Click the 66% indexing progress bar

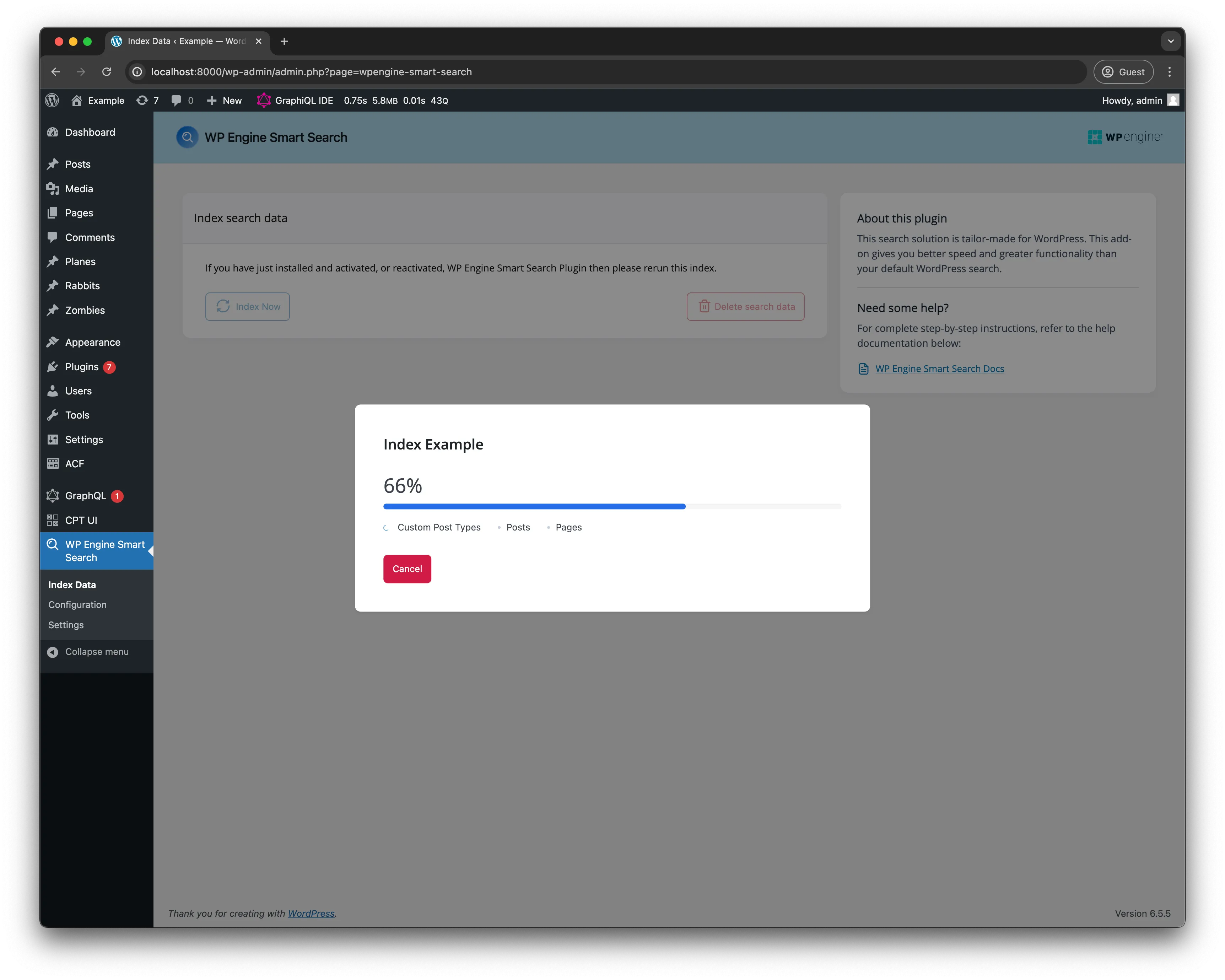tap(612, 506)
